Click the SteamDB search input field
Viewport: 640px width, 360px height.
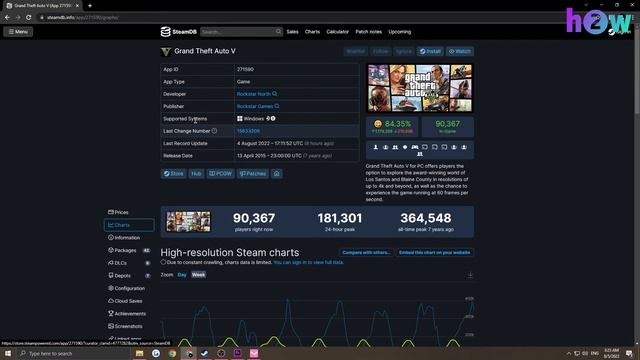[238, 31]
